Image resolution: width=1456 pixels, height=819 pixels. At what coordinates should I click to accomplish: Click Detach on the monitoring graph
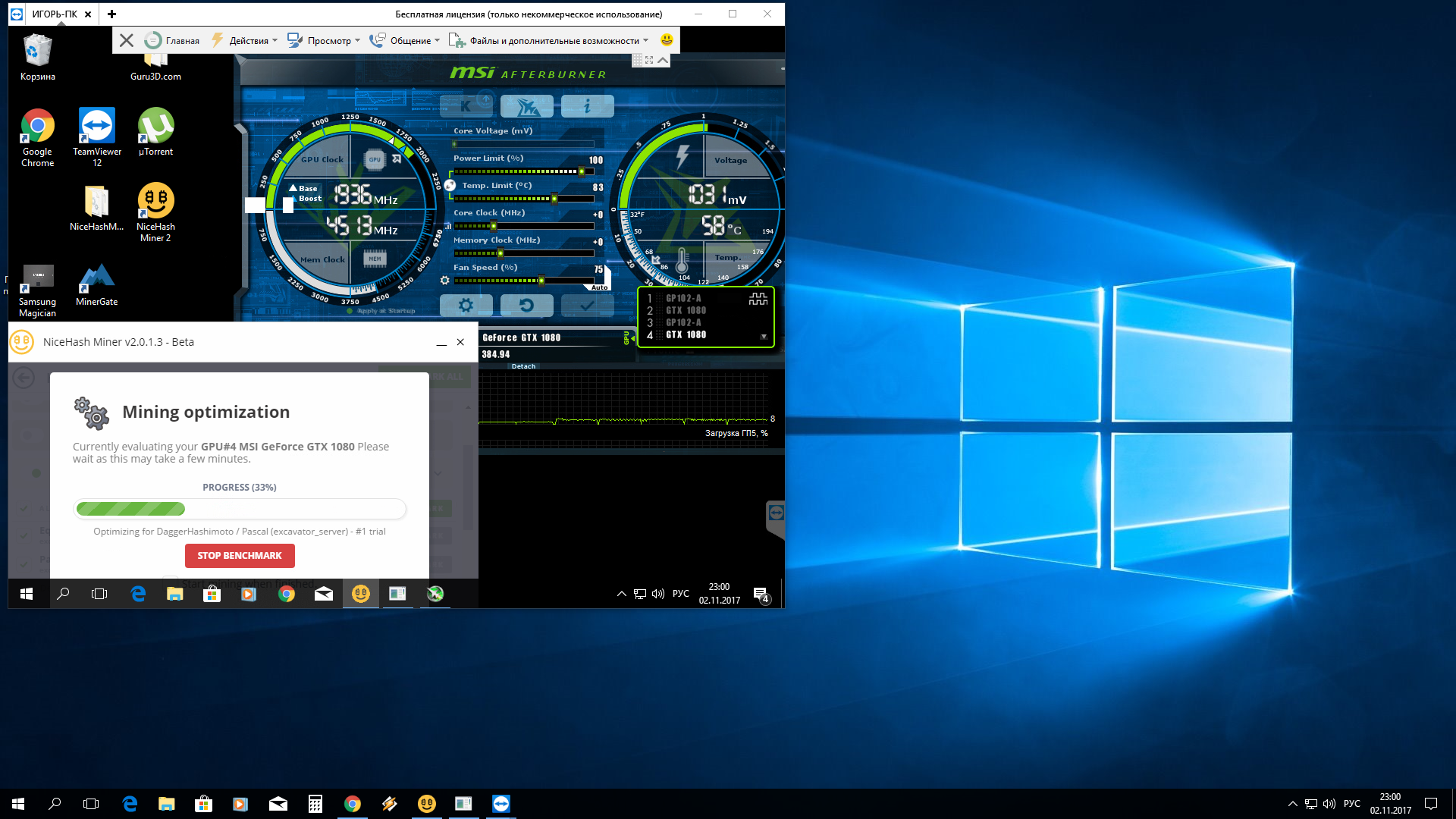point(523,366)
